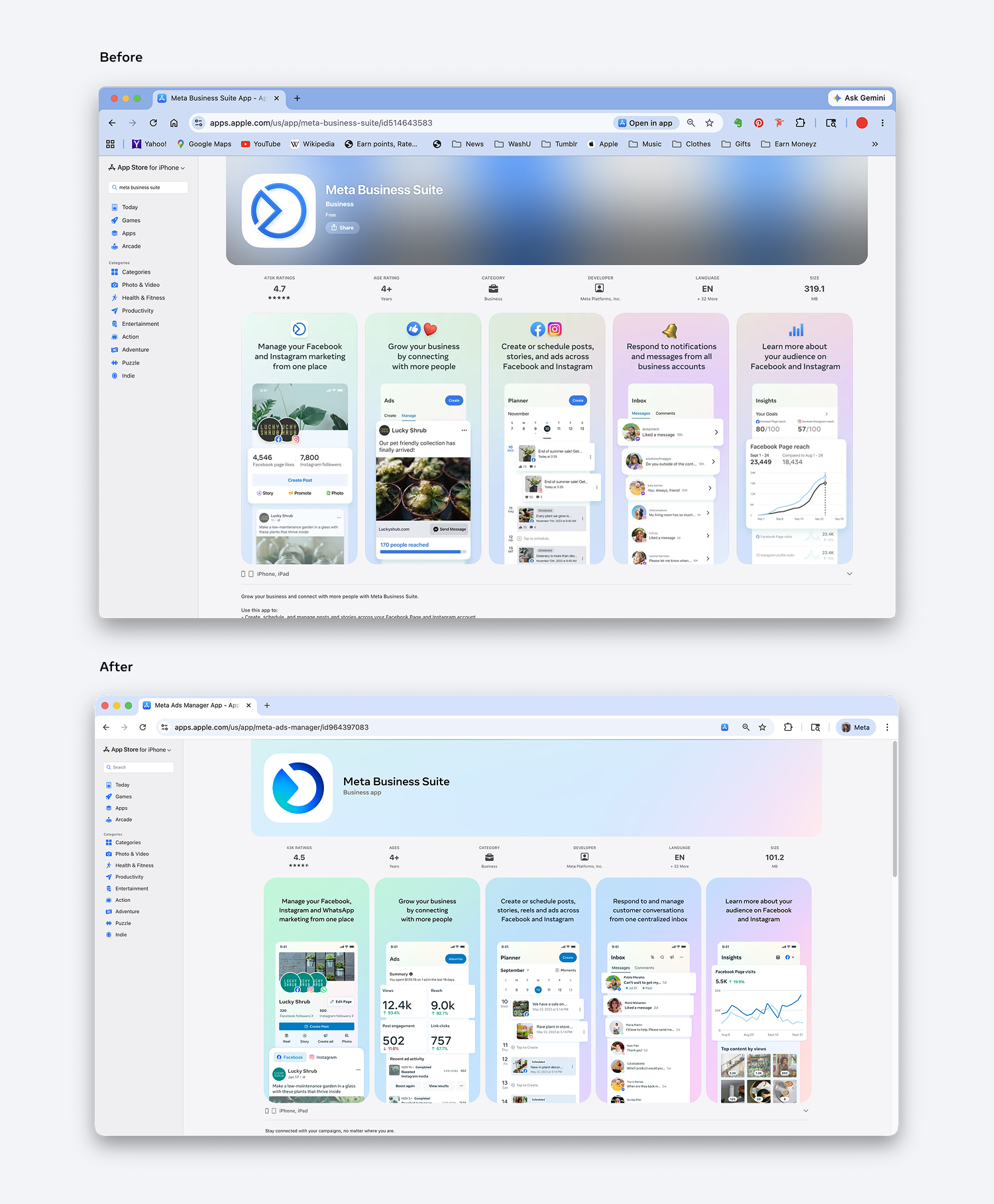Open the Extensions puzzle icon in the Before window
The image size is (994, 1204).
(801, 123)
